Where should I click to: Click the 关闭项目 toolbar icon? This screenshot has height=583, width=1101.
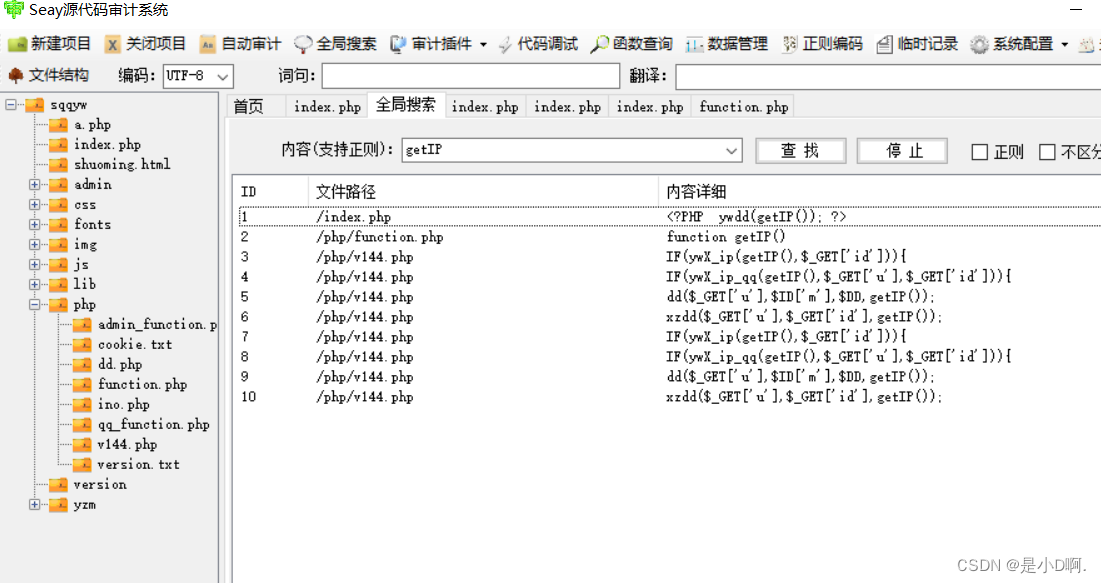point(112,44)
